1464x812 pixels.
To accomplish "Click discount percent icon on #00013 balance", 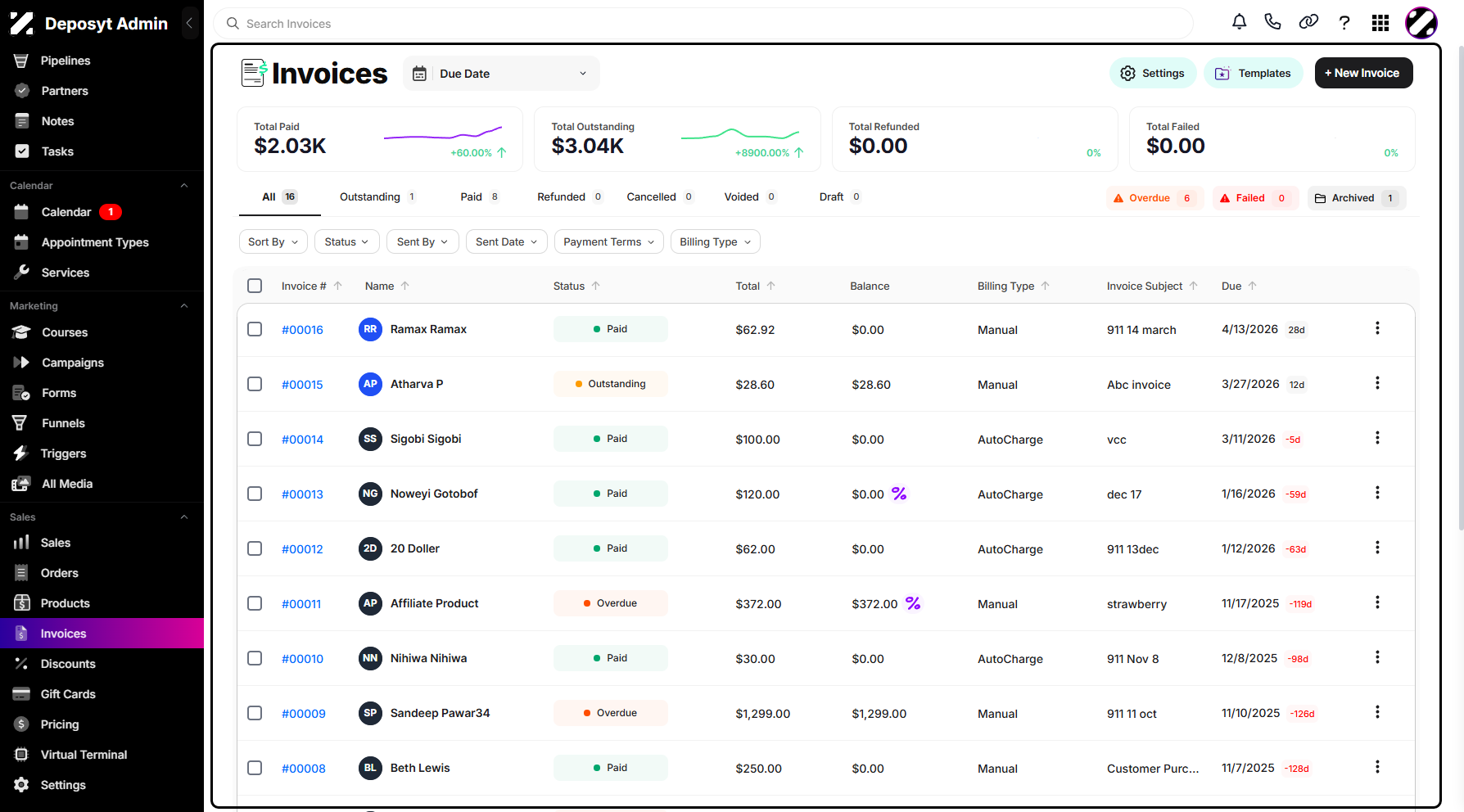I will click(x=899, y=494).
